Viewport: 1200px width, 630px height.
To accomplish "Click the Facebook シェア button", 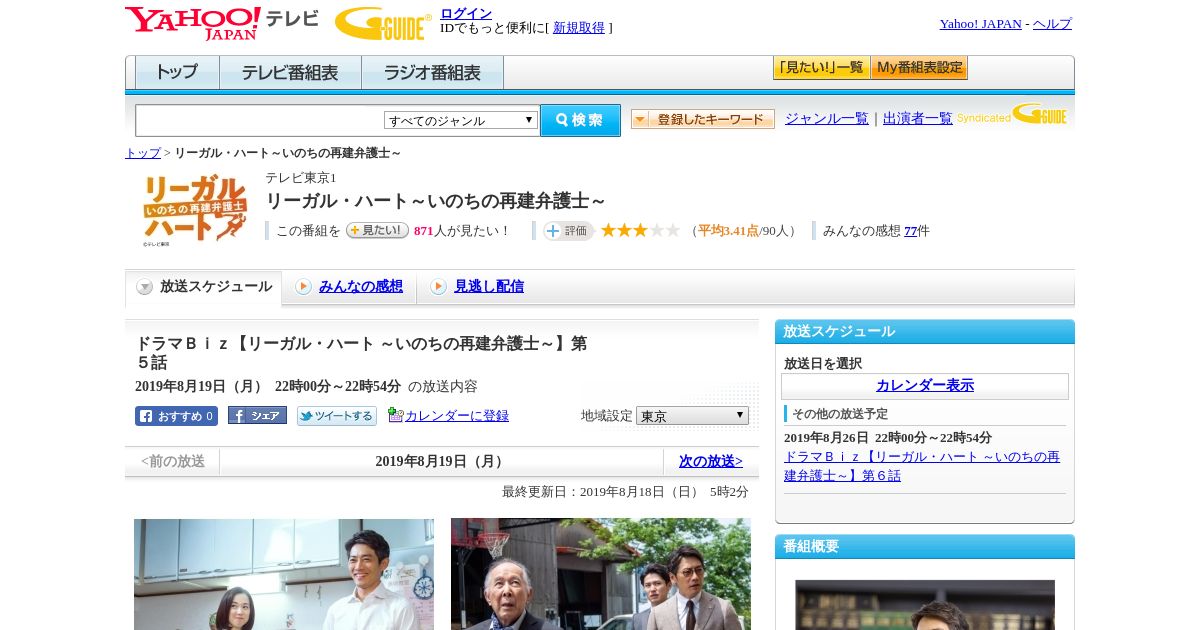I will click(257, 415).
